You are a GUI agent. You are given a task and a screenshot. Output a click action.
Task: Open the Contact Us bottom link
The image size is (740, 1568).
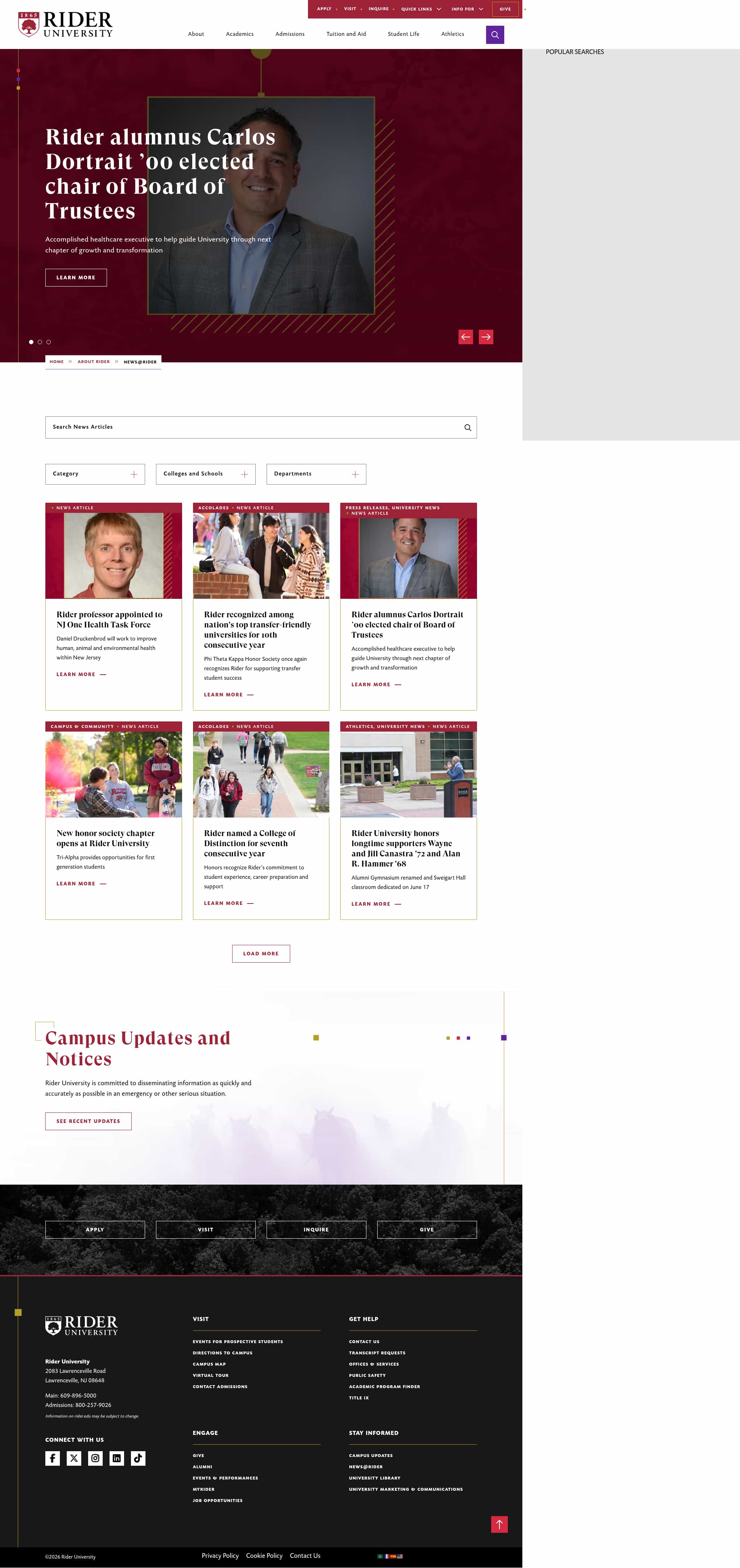point(305,1555)
